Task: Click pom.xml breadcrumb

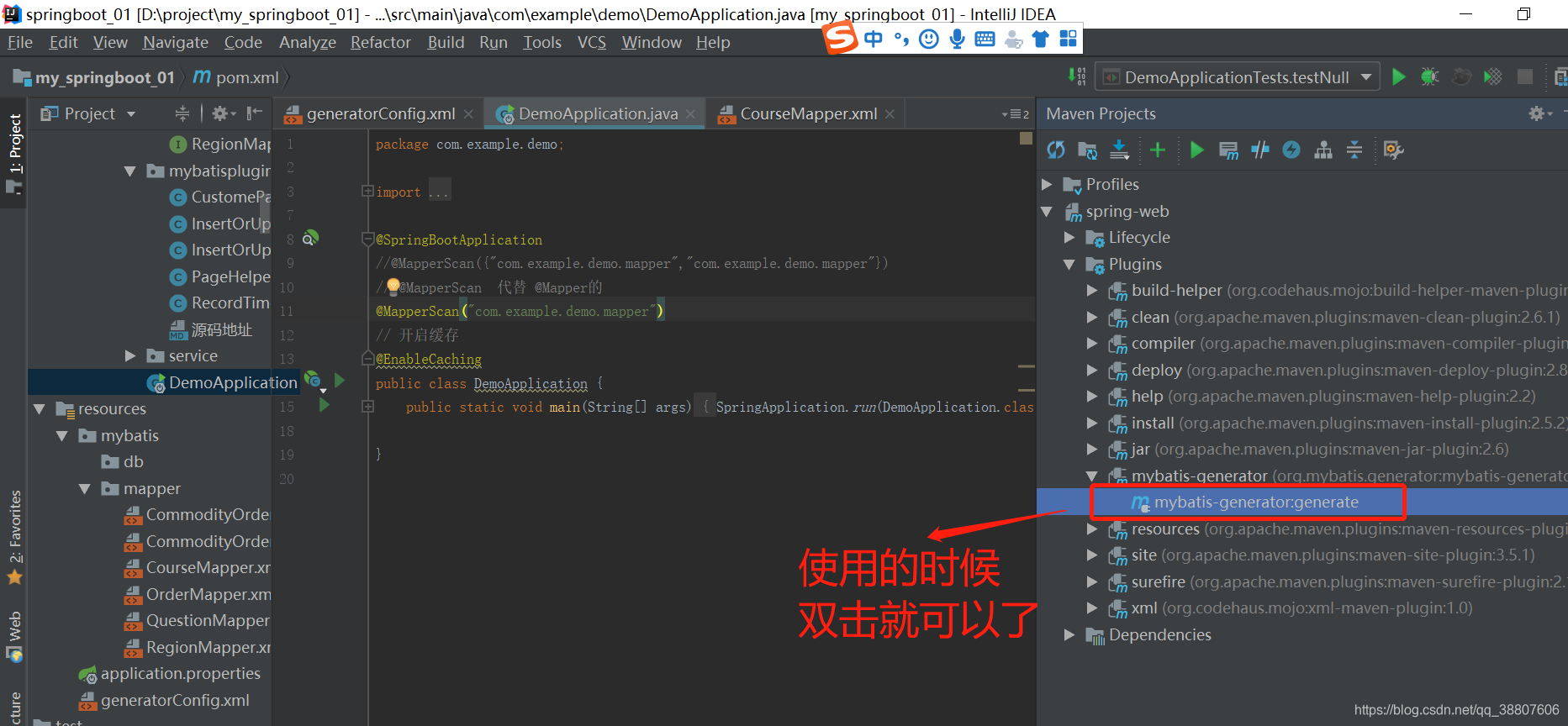Action: [236, 77]
